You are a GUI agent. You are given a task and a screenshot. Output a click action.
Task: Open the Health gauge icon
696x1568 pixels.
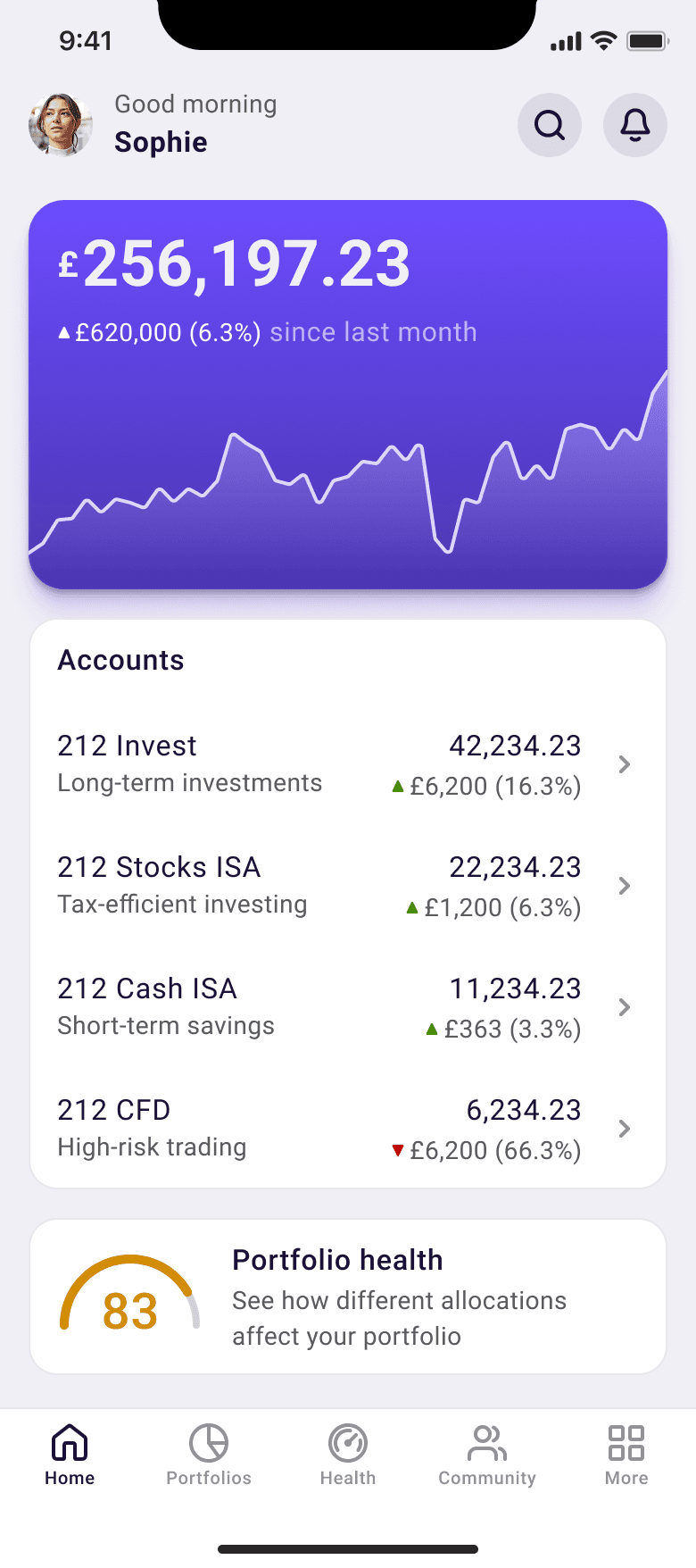coord(348,1443)
